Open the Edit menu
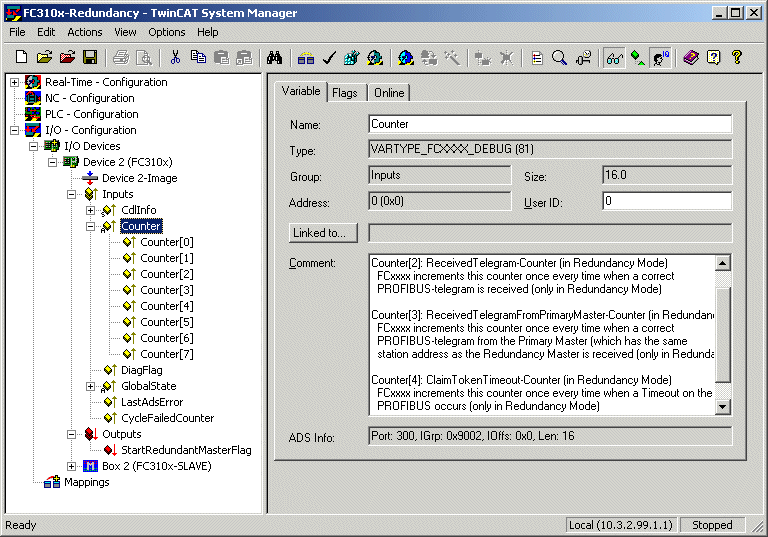This screenshot has width=768, height=537. coord(46,32)
